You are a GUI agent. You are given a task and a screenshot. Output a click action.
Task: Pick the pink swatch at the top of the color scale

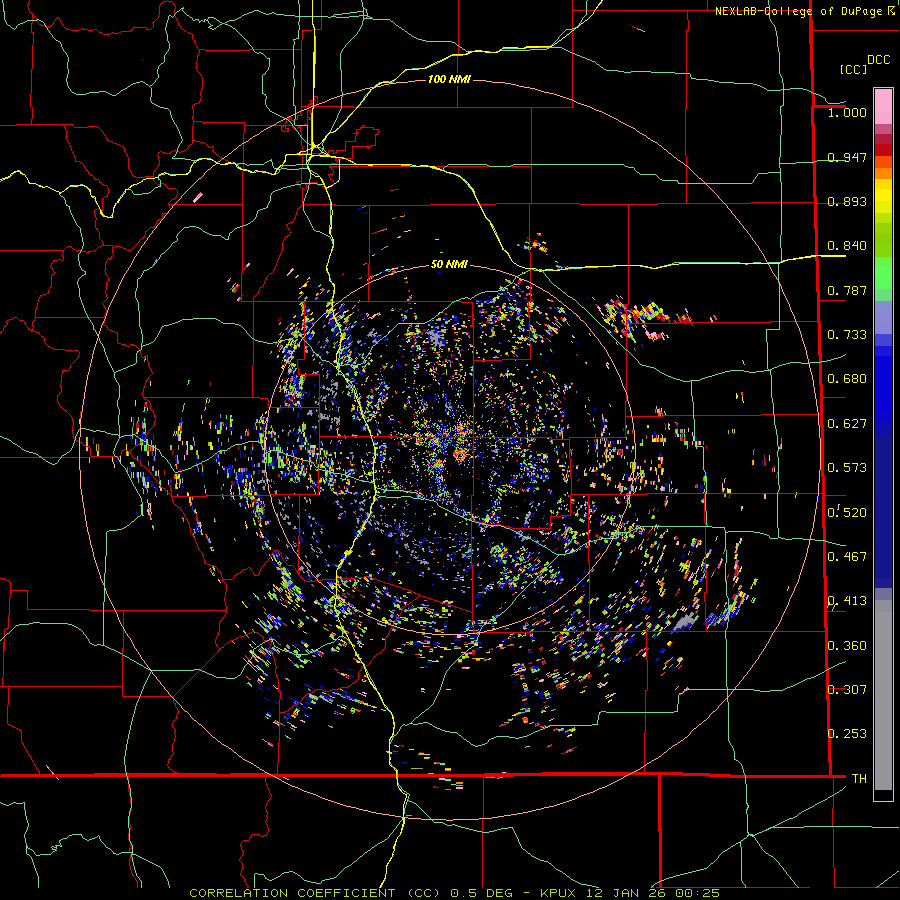[883, 106]
